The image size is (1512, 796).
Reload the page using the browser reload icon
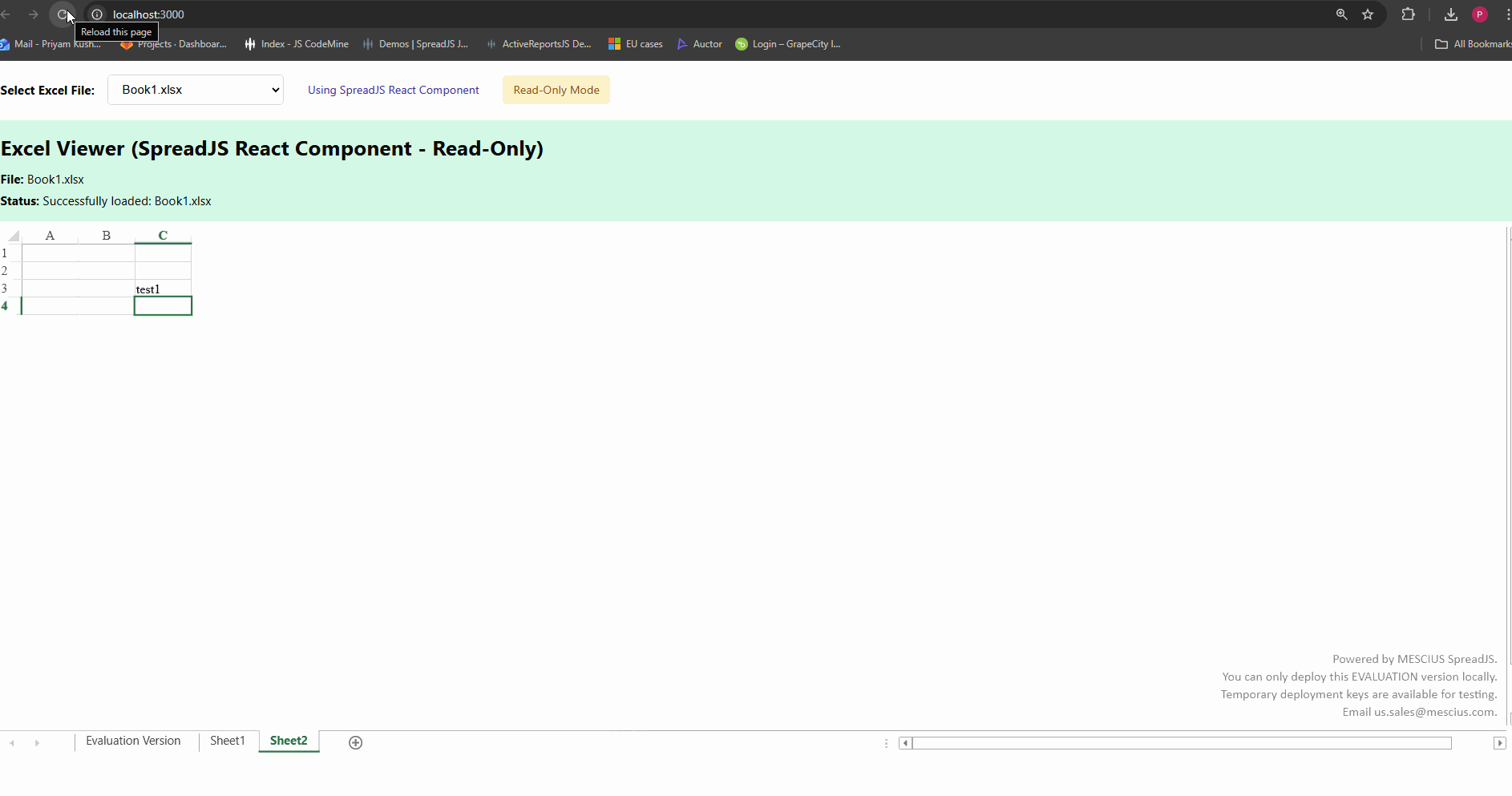[x=62, y=14]
